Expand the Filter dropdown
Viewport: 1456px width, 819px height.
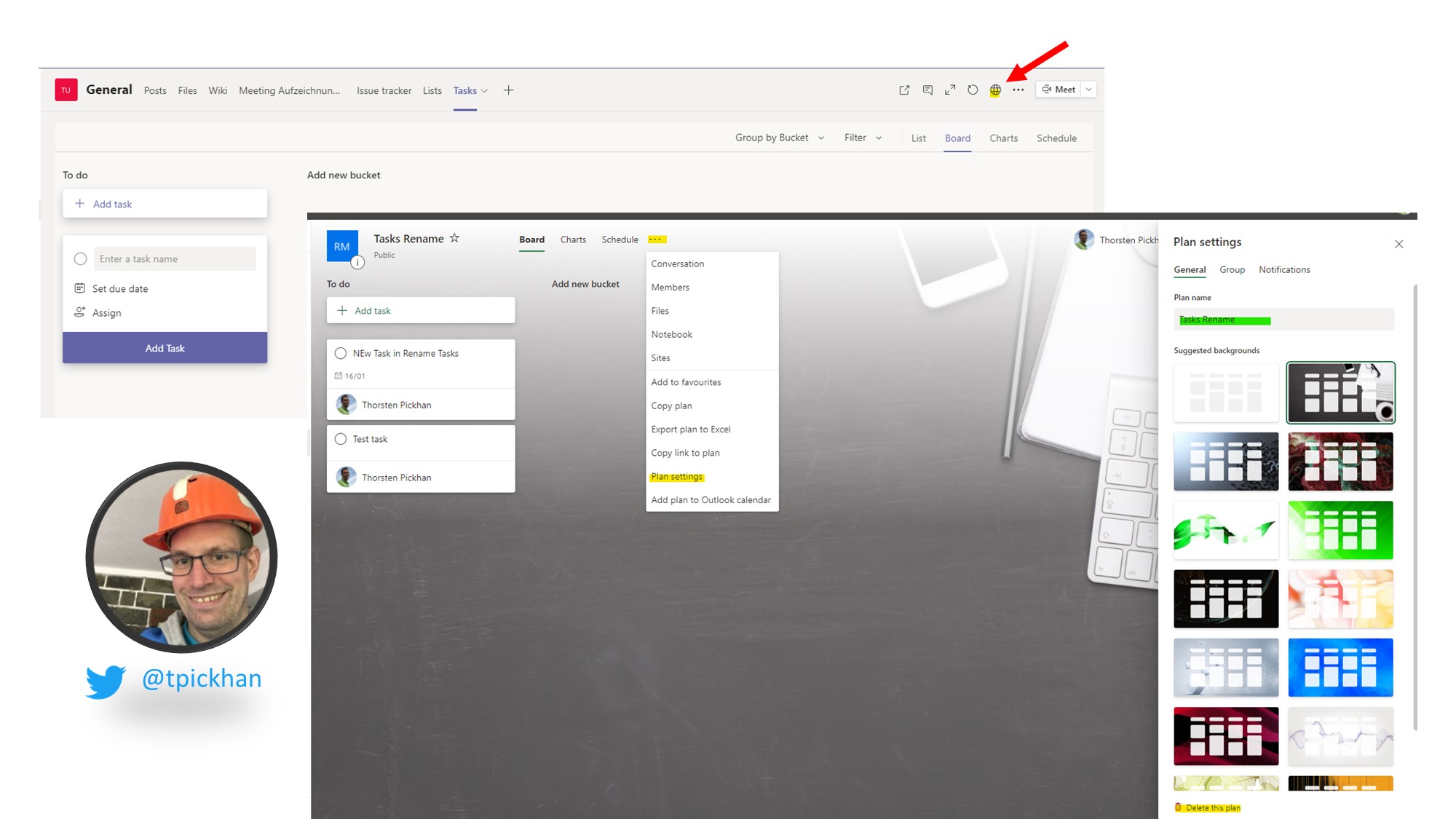coord(862,138)
